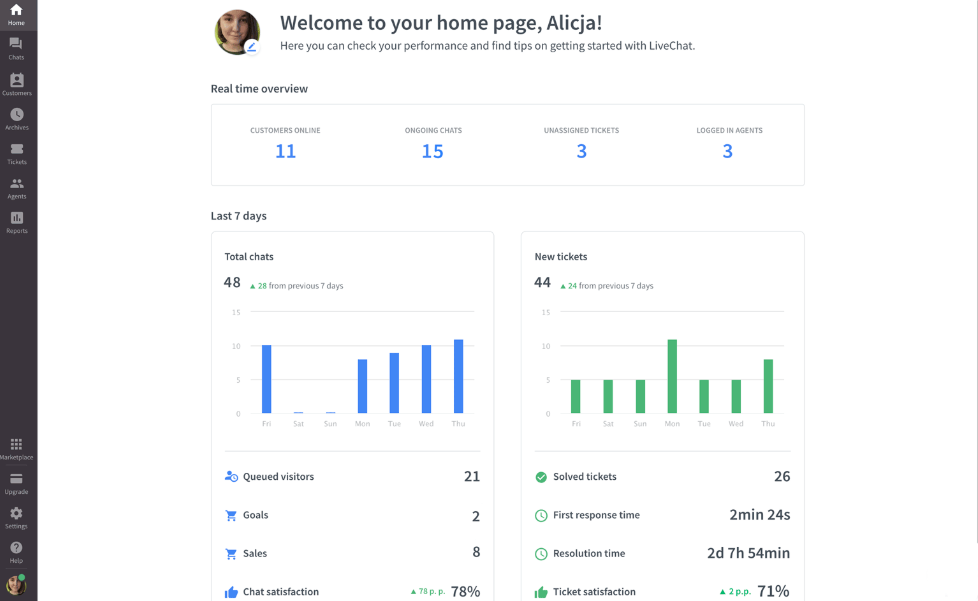Select the Unassigned Tickets count 3
The width and height of the screenshot is (978, 601).
[x=581, y=151]
